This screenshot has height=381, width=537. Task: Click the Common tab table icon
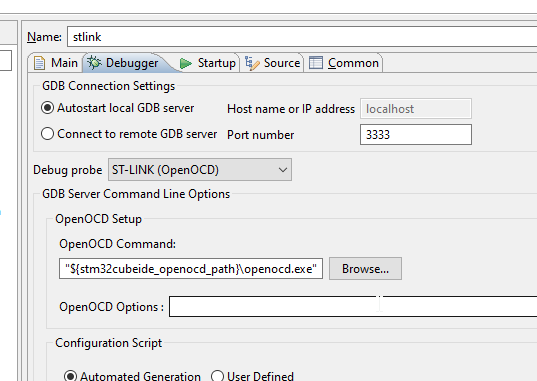pyautogui.click(x=315, y=63)
